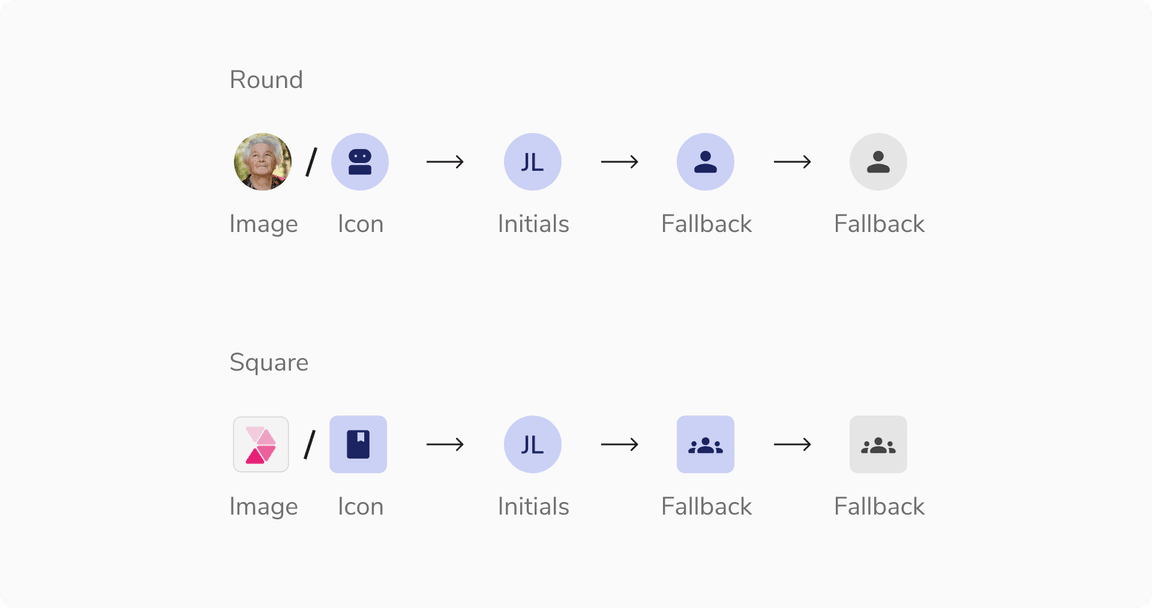1152x608 pixels.
Task: Select the round robot icon avatar
Action: (x=360, y=162)
